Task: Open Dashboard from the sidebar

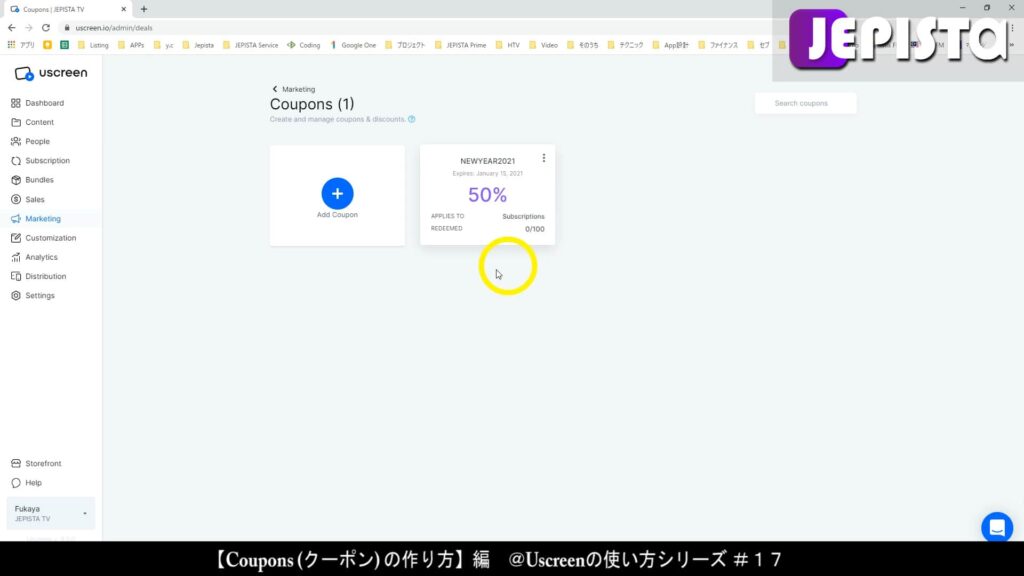Action: [44, 103]
